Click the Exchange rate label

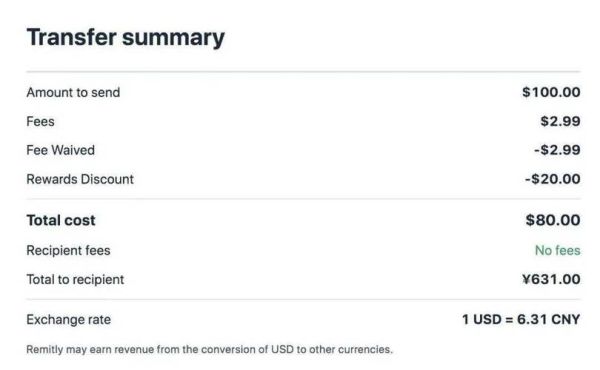click(68, 319)
